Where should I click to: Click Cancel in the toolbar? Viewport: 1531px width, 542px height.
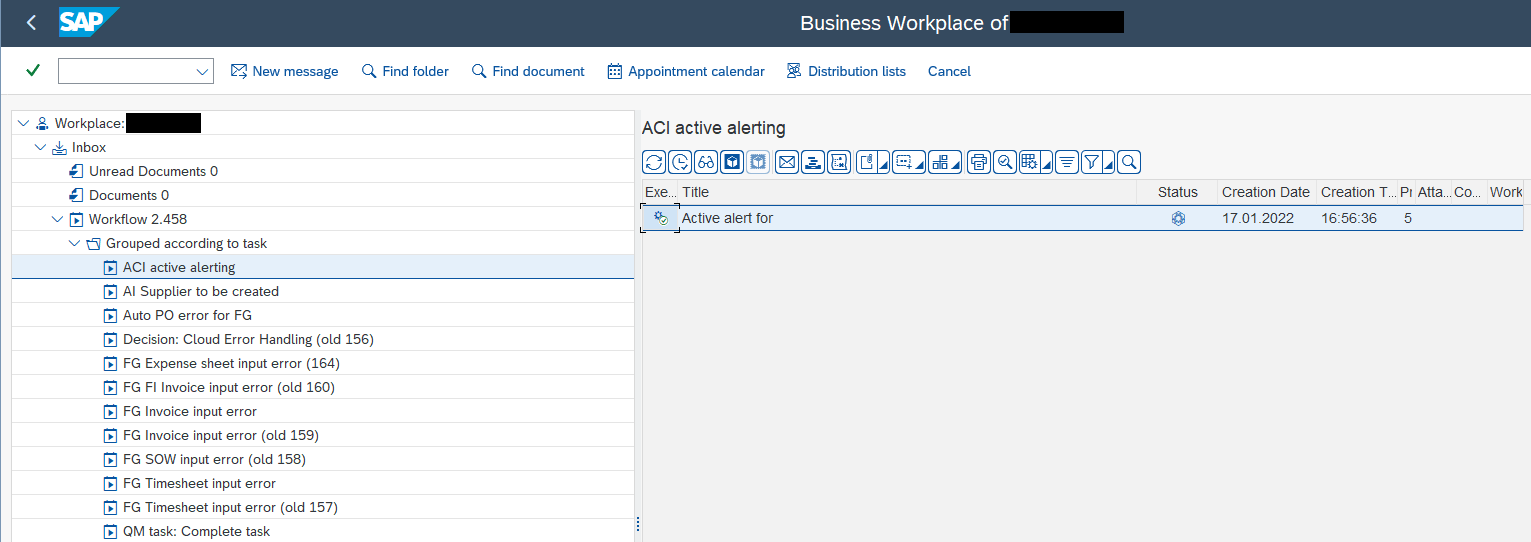tap(949, 71)
